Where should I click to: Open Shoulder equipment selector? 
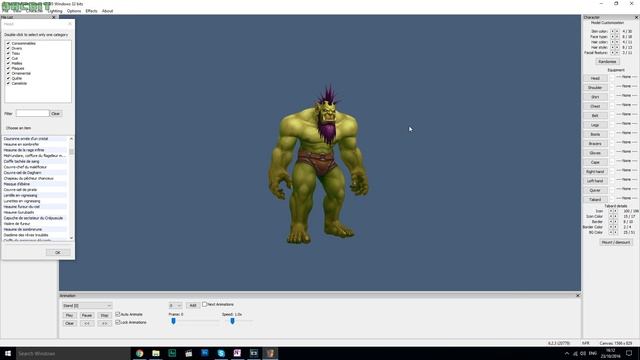pos(595,87)
